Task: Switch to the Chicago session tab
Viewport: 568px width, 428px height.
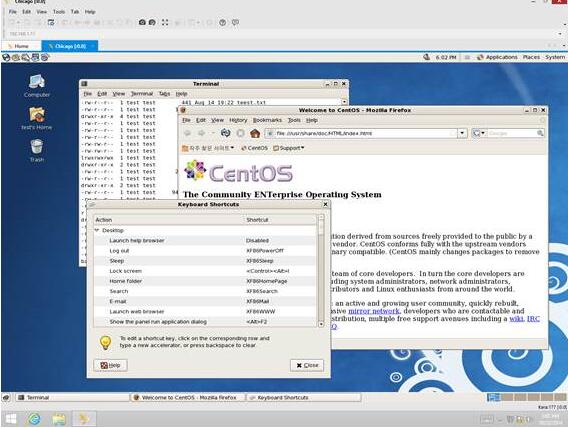Action: click(70, 46)
